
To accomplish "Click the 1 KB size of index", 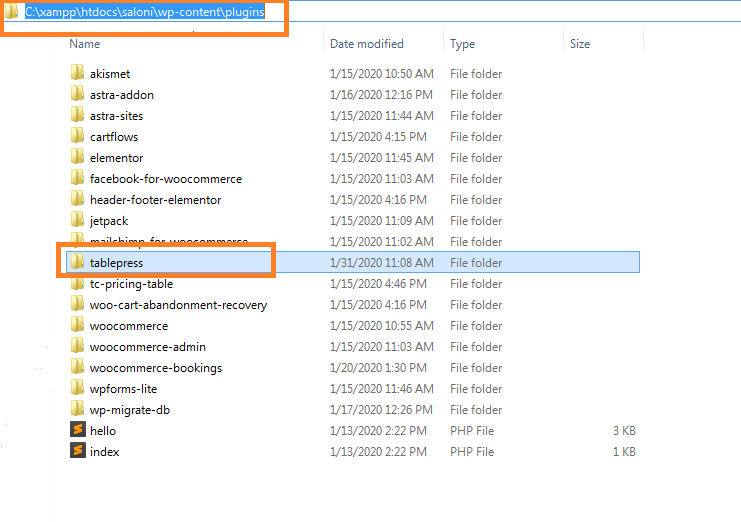I will tap(624, 452).
